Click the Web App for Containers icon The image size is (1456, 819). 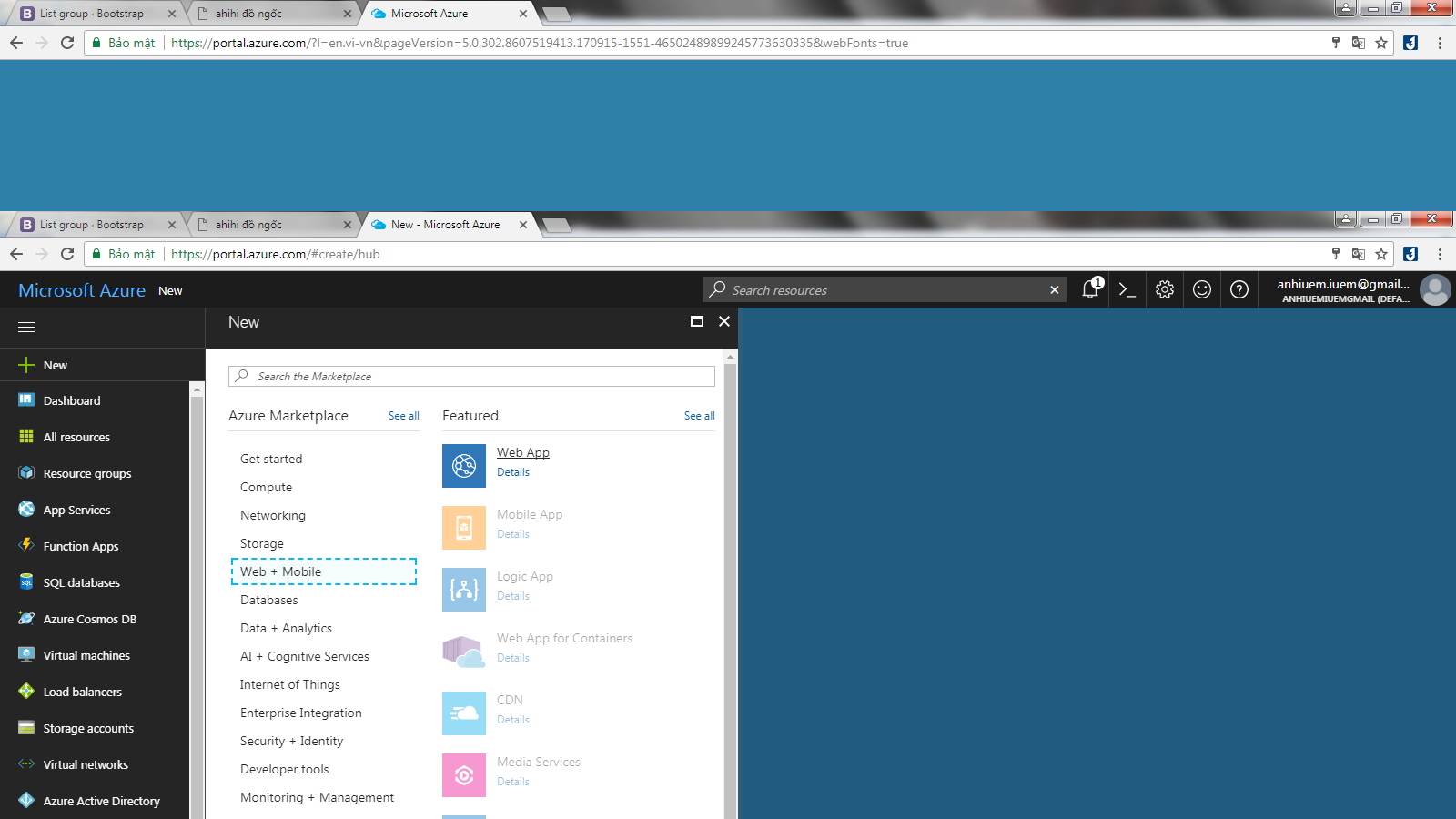(464, 652)
